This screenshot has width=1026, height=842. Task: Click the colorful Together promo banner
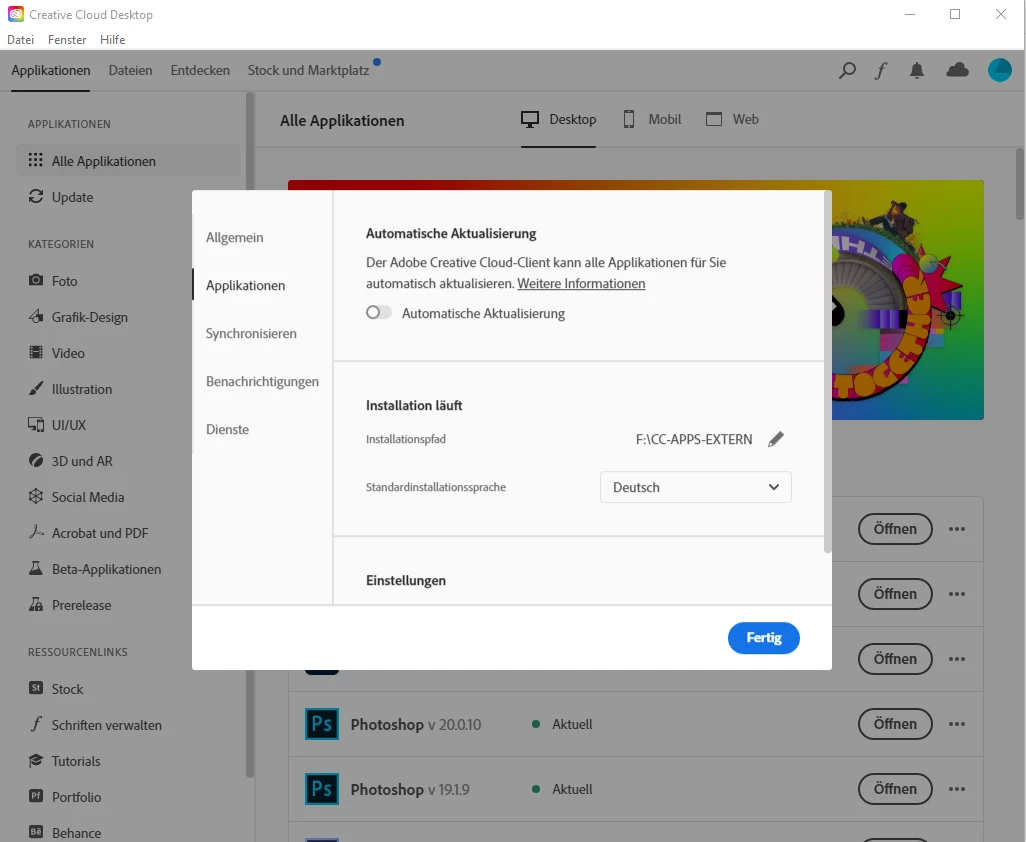pos(908,300)
